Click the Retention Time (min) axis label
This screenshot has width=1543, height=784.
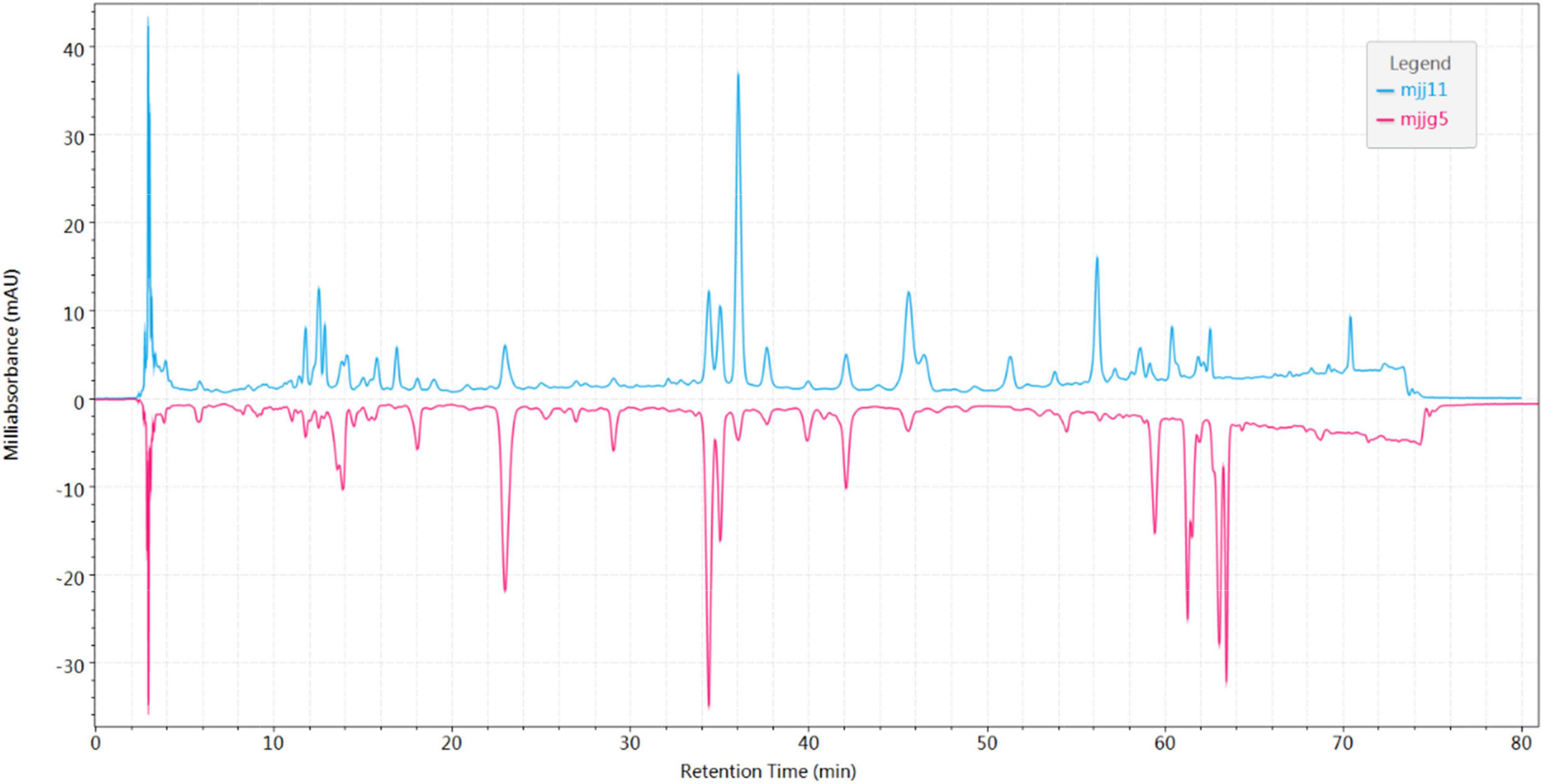pyautogui.click(x=768, y=771)
